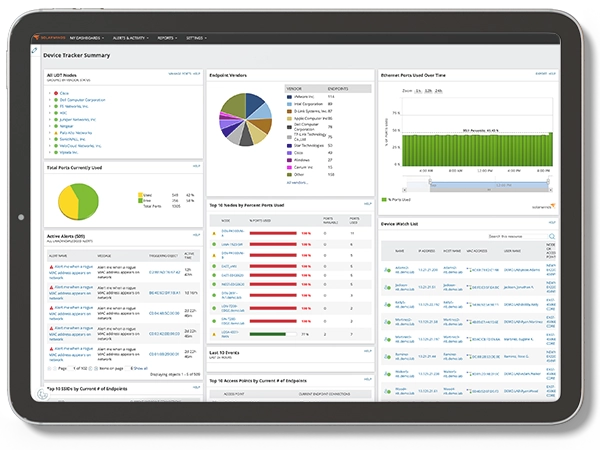Image resolution: width=600 pixels, height=450 pixels.
Task: Click the first rogue MAC alert icon
Action: pyautogui.click(x=51, y=265)
